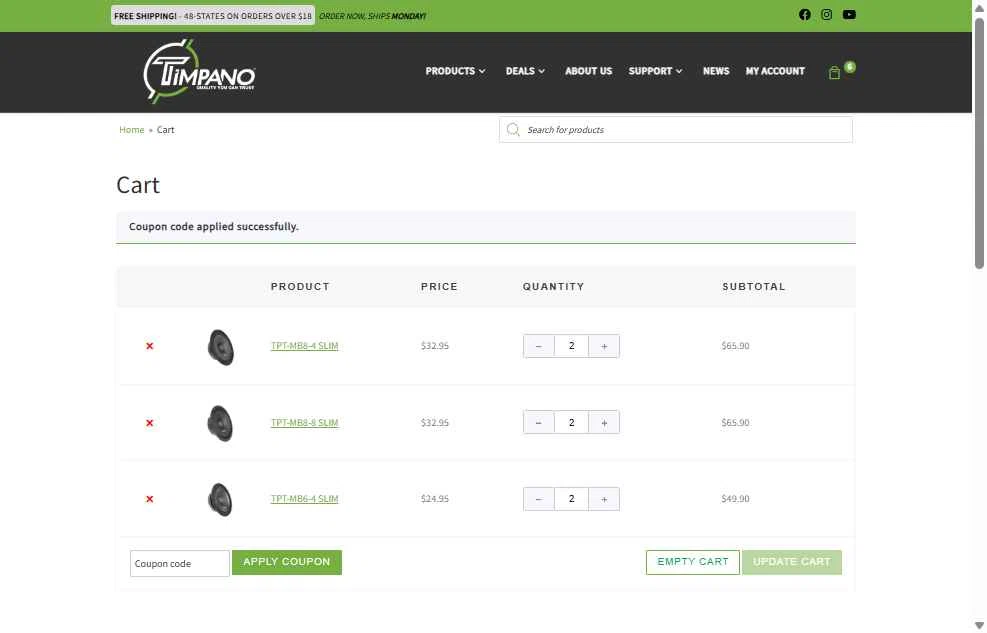
Task: Open the TPT-MB6-4 SLIM product link
Action: [x=305, y=499]
